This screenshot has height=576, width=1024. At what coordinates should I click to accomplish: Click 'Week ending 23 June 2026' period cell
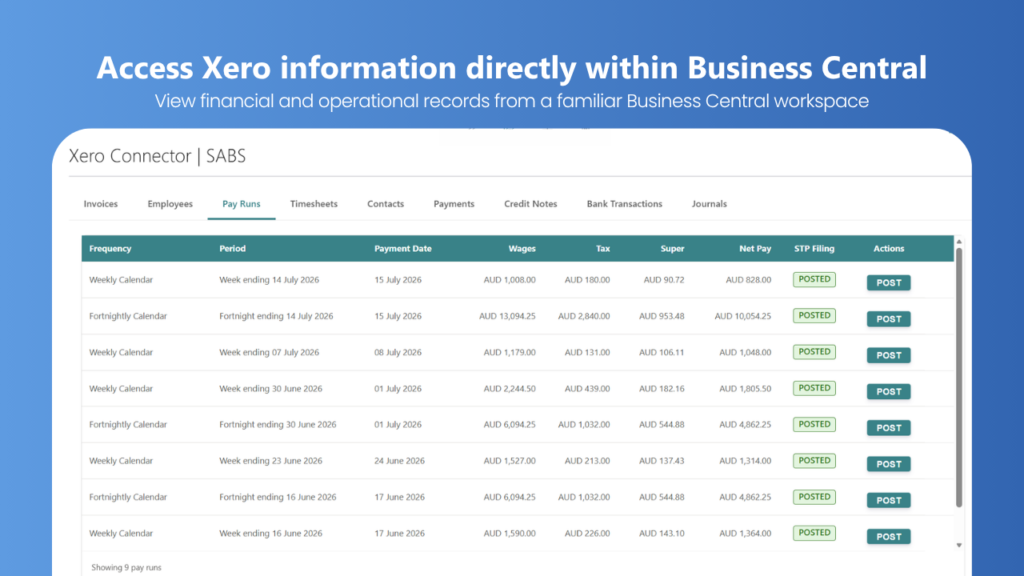(x=270, y=460)
